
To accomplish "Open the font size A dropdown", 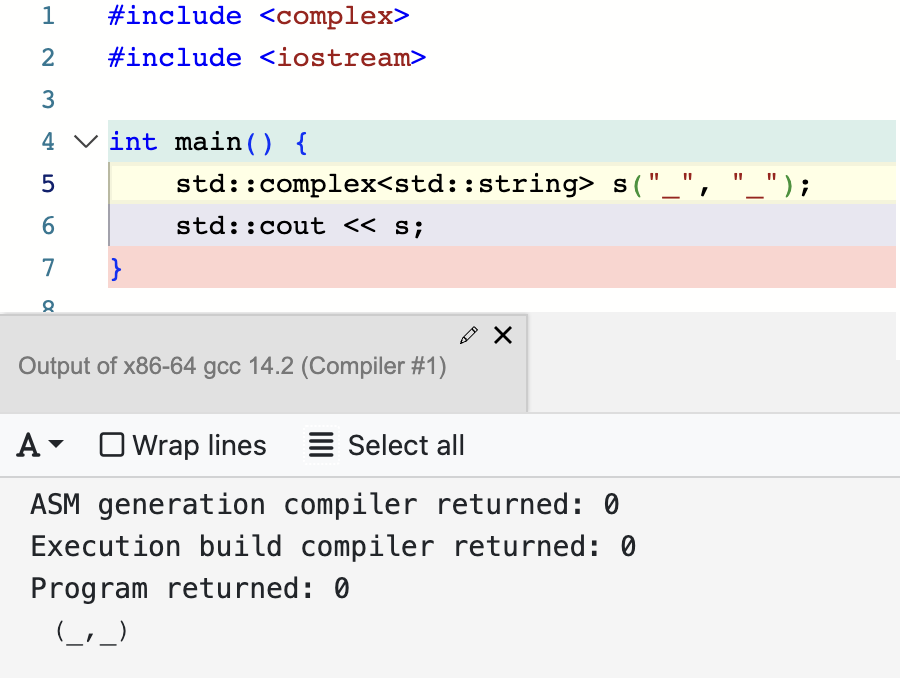I will [40, 445].
